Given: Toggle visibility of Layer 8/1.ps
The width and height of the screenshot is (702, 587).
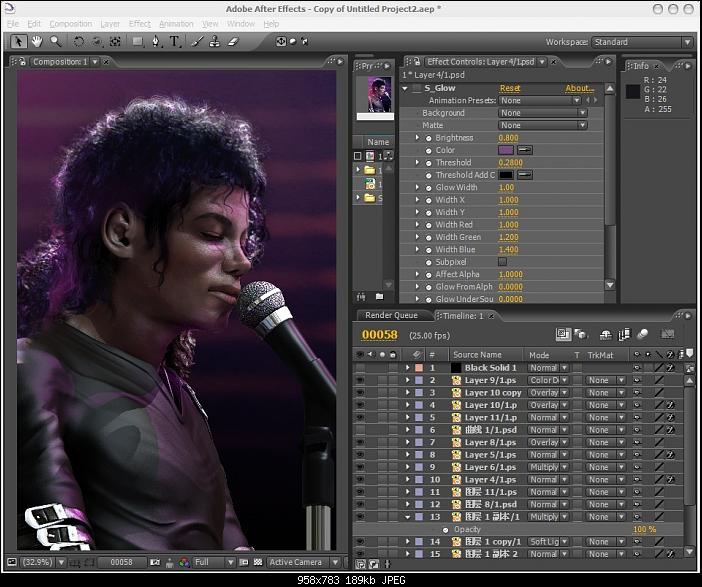Looking at the screenshot, I should click(x=360, y=442).
